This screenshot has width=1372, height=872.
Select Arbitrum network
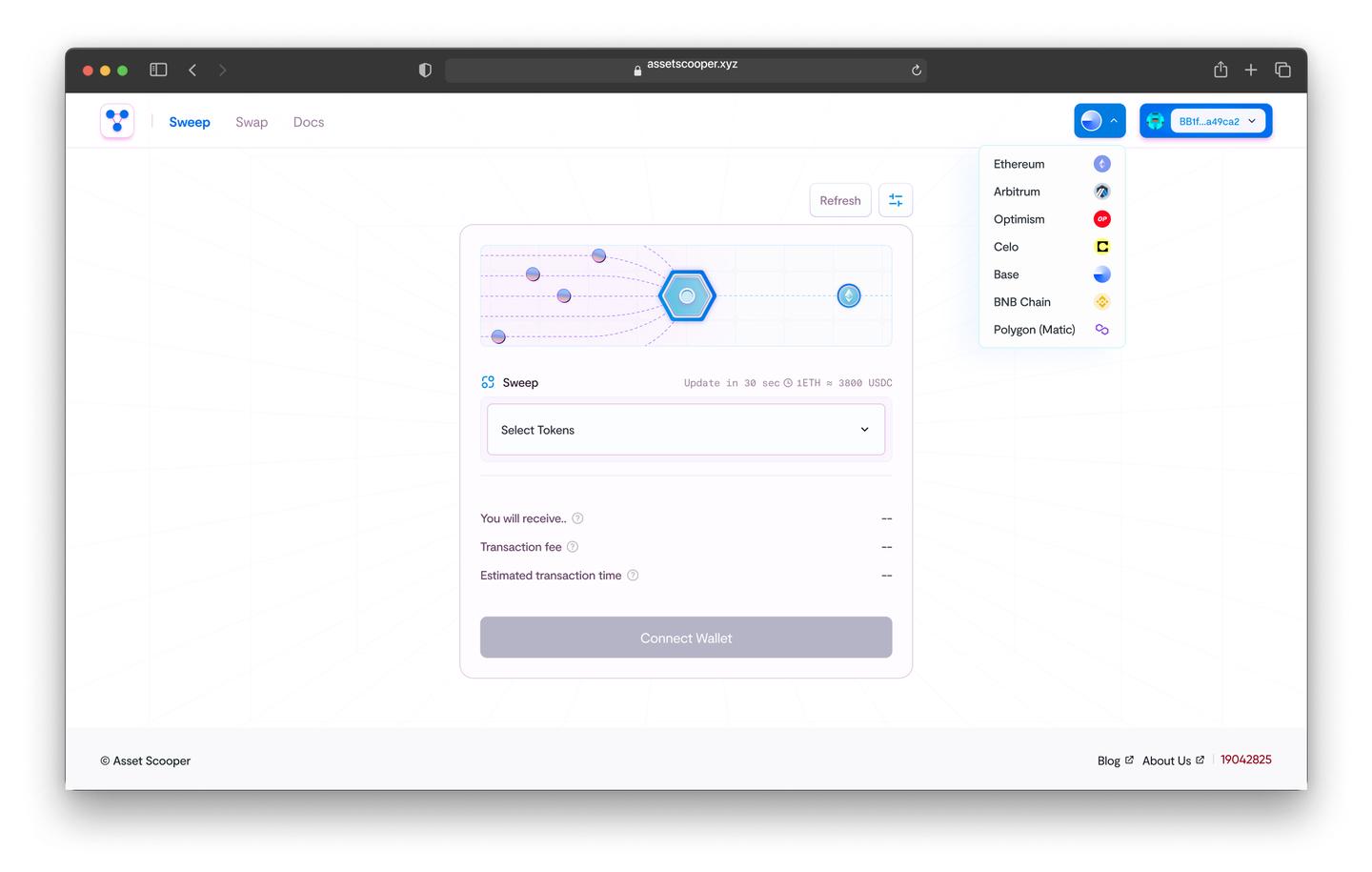click(x=1052, y=192)
